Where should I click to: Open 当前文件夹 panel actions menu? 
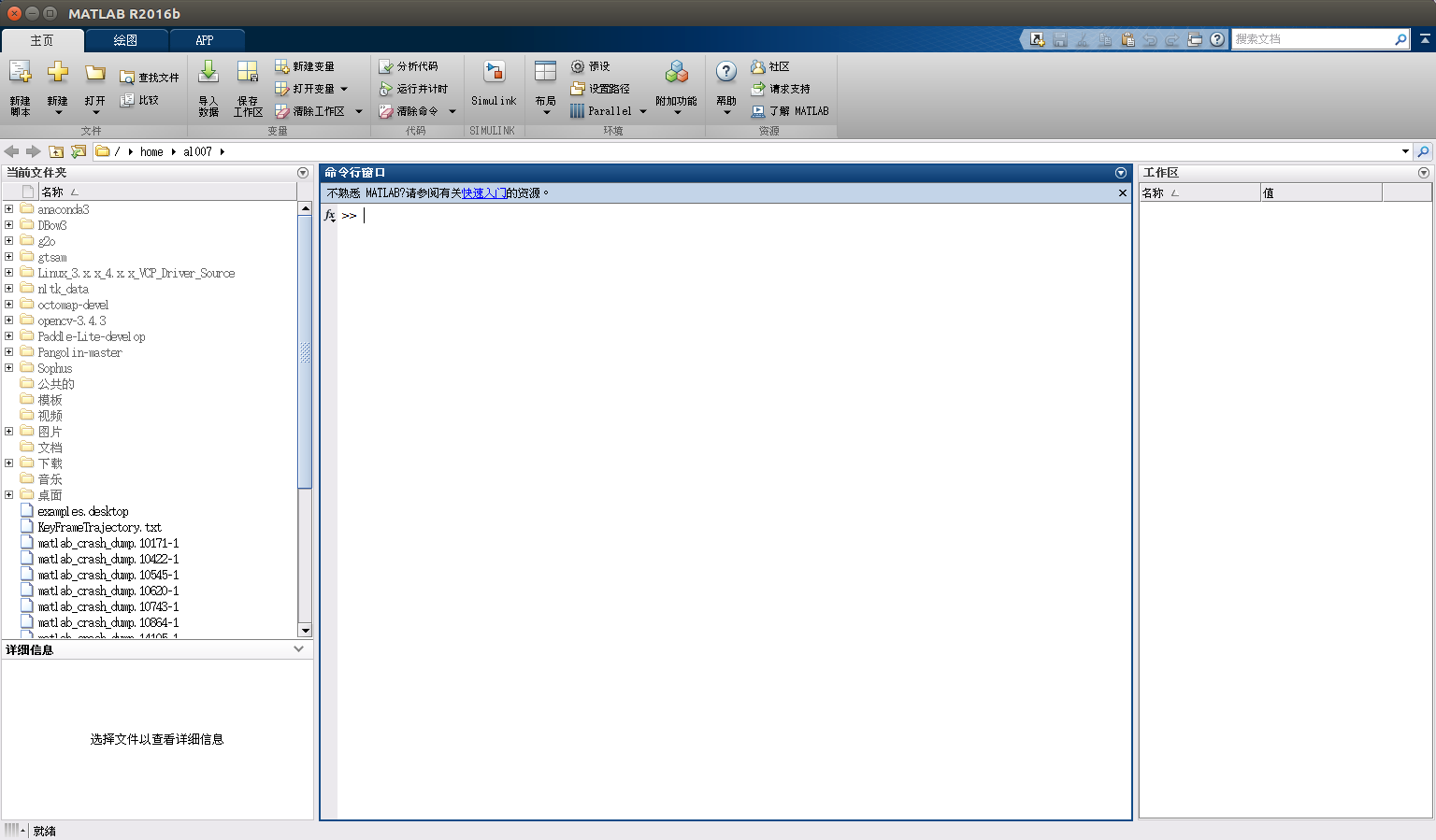(x=303, y=173)
